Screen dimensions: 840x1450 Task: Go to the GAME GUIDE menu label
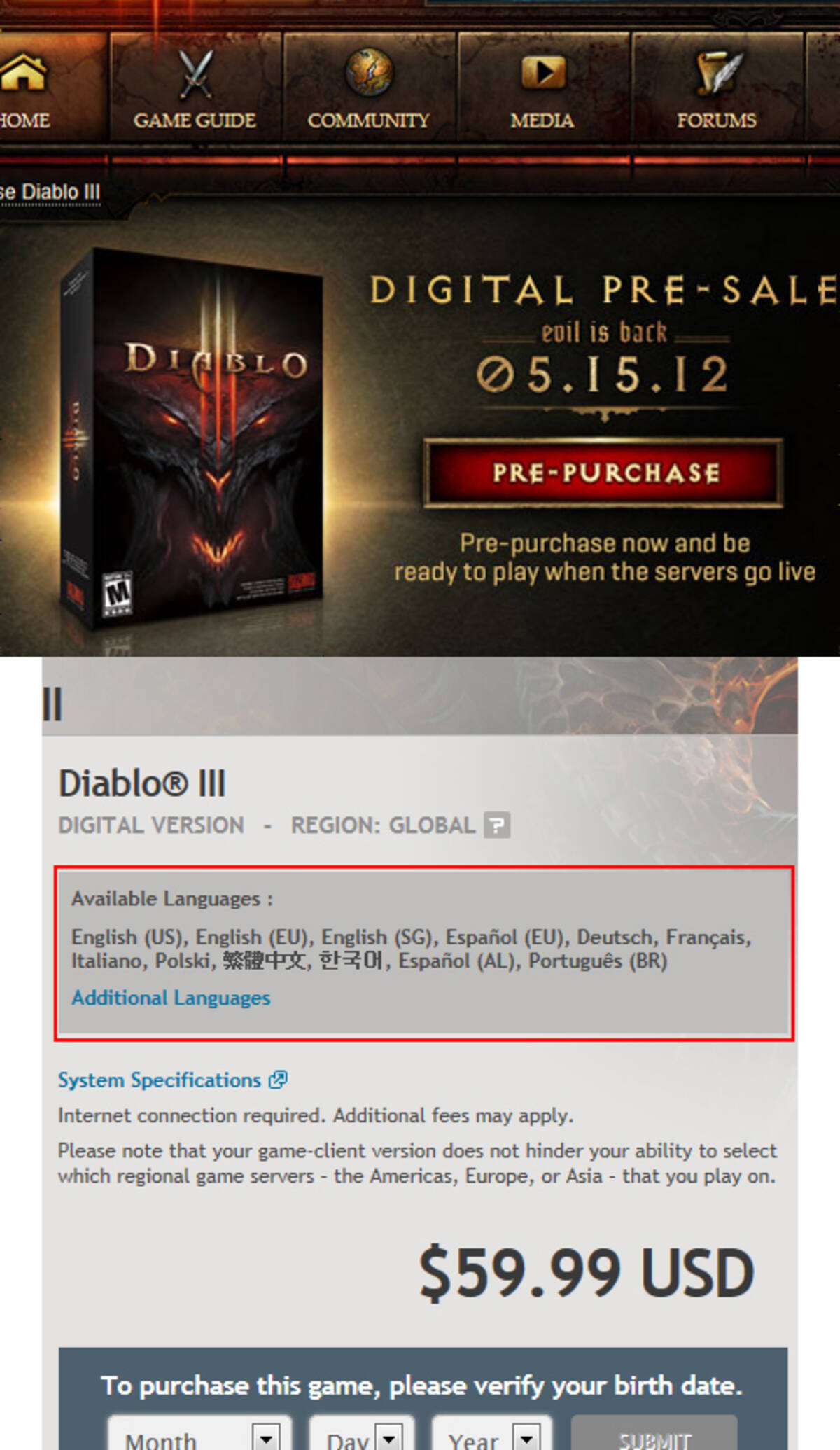[x=195, y=120]
